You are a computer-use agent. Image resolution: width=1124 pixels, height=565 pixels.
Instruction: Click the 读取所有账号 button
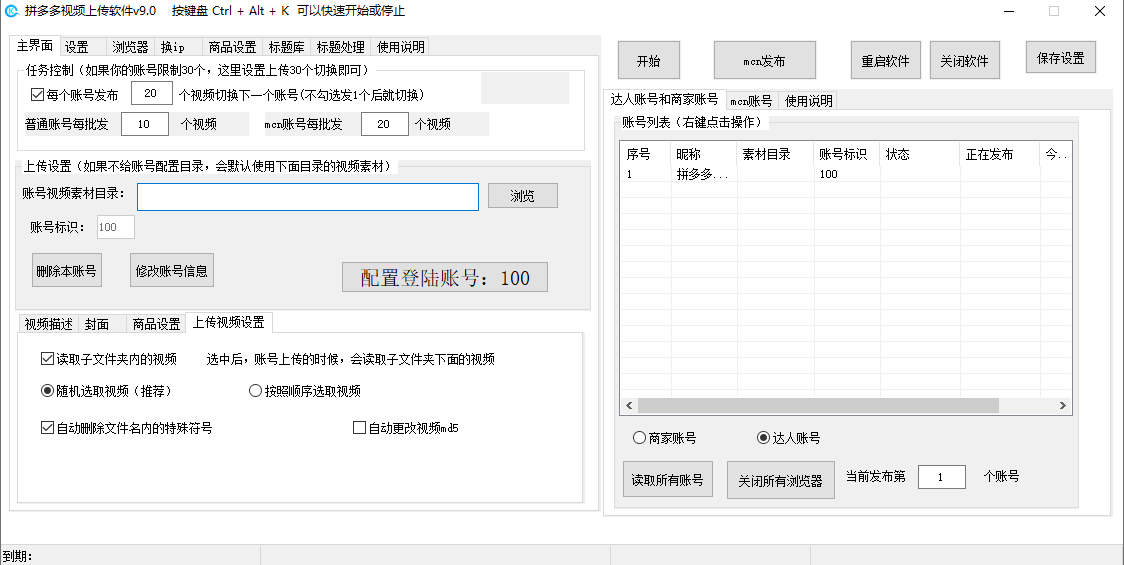[666, 480]
